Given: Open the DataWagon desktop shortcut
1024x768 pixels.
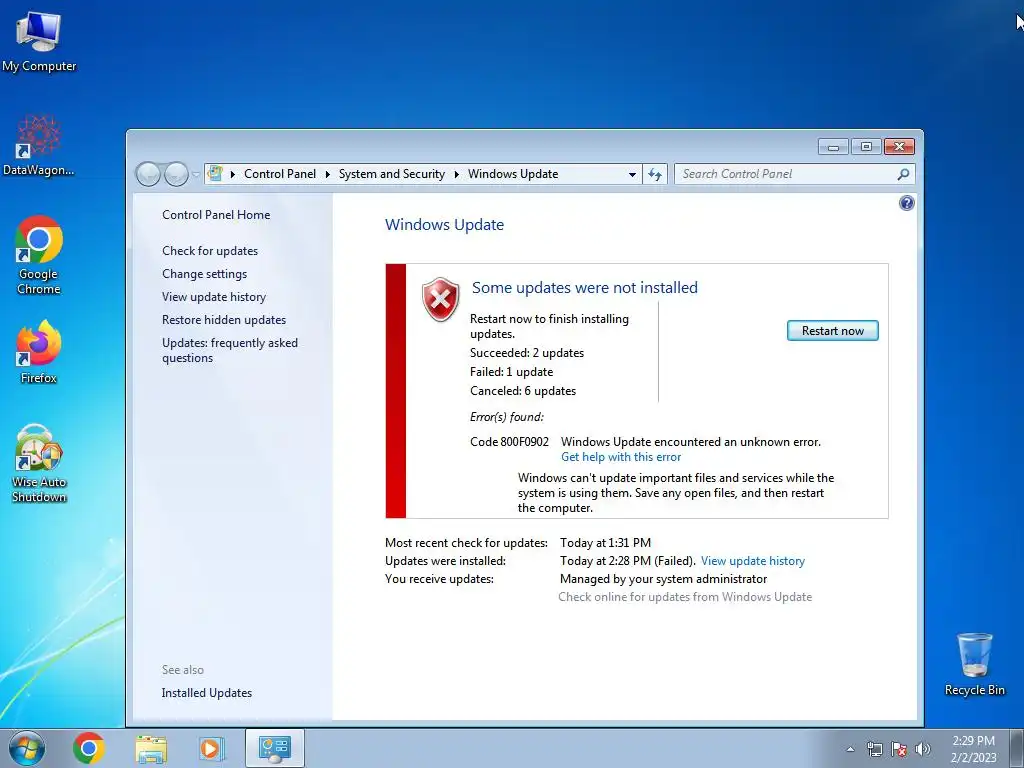Looking at the screenshot, I should (x=39, y=146).
